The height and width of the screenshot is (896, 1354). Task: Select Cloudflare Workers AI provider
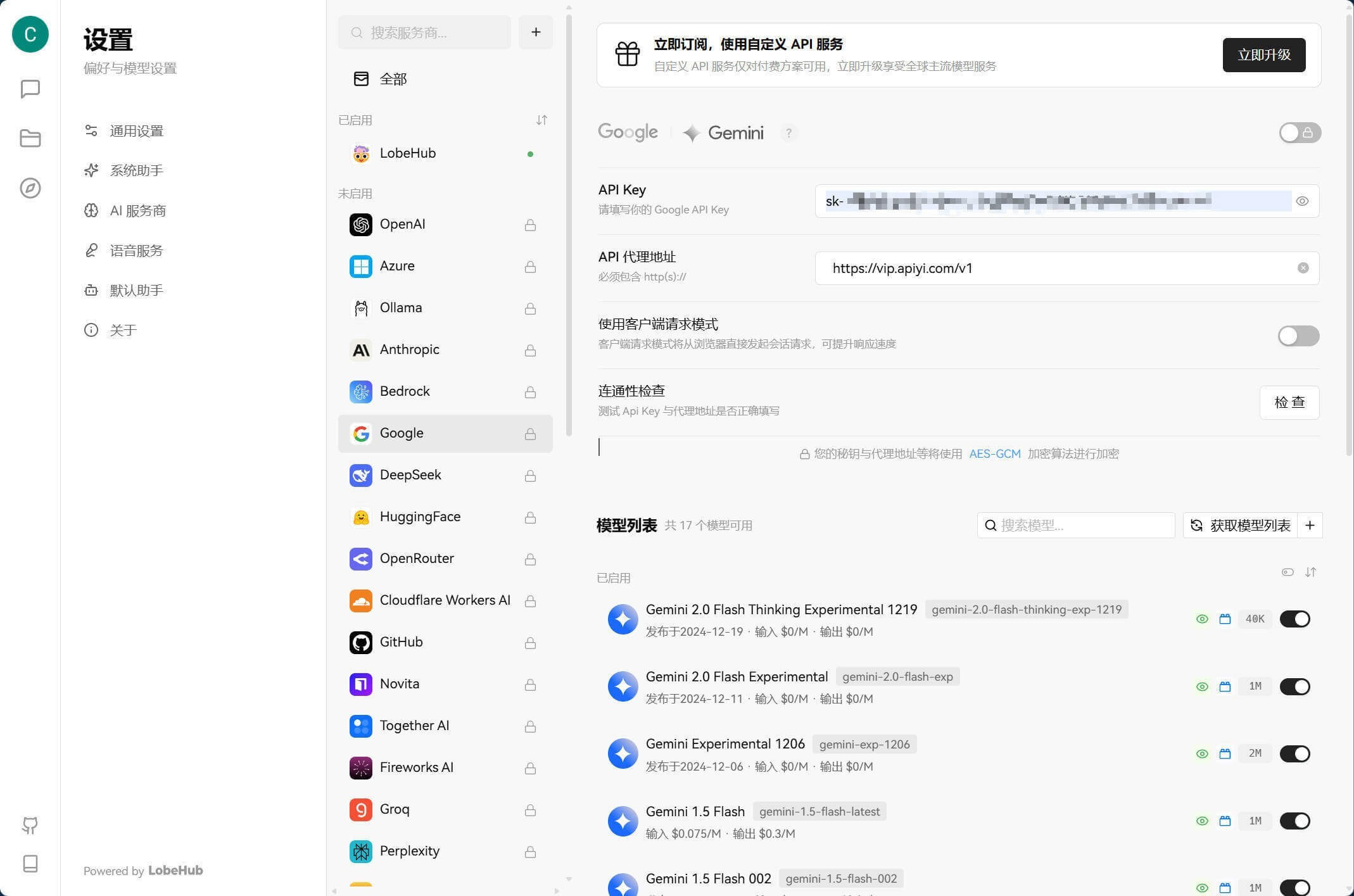pos(445,601)
